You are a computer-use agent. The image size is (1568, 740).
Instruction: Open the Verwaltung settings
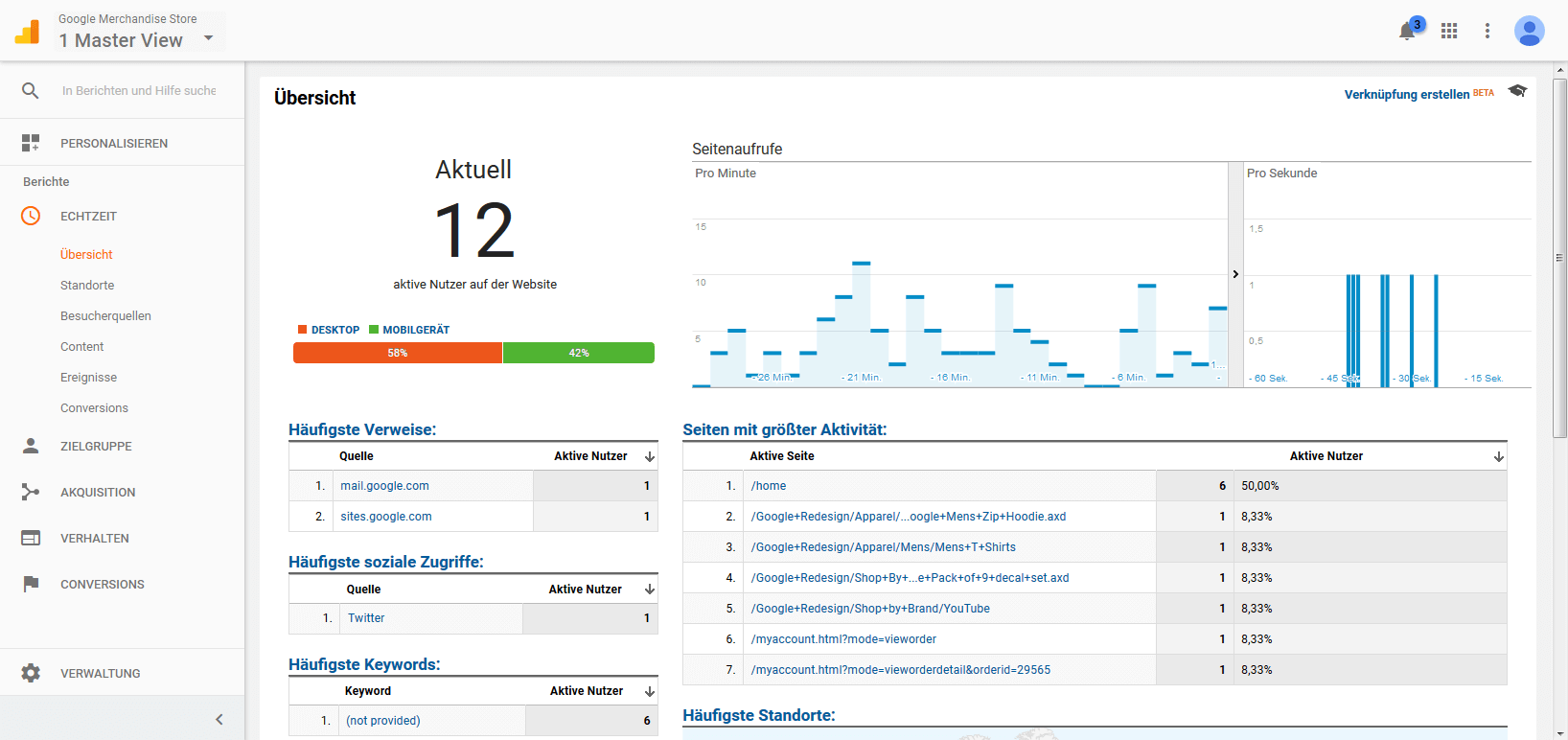coord(101,673)
